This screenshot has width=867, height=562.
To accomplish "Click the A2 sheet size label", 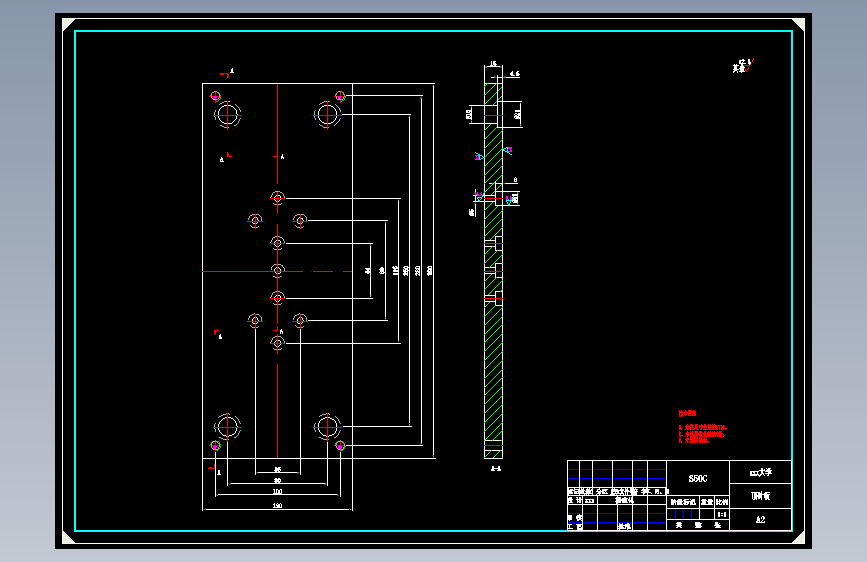I will 760,519.
